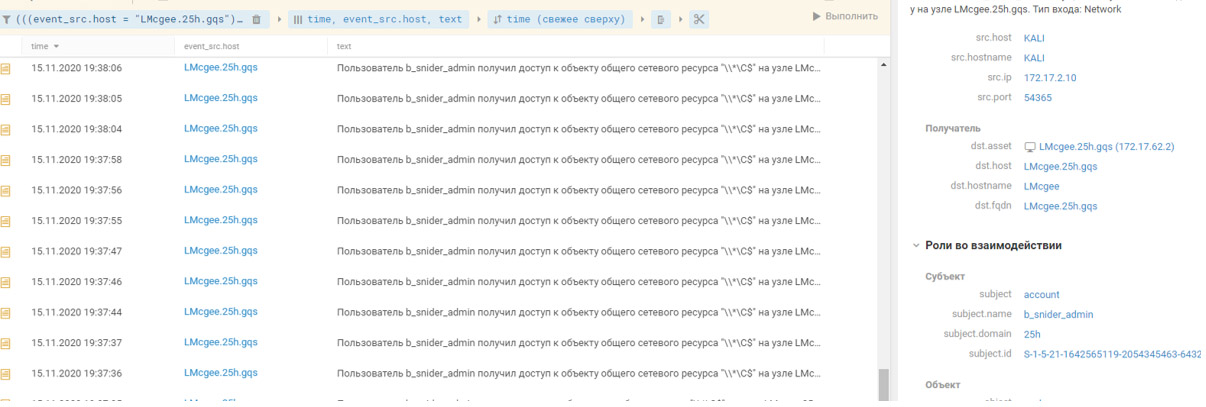
Task: Open event icon for row 19:37:46
Action: [6, 282]
